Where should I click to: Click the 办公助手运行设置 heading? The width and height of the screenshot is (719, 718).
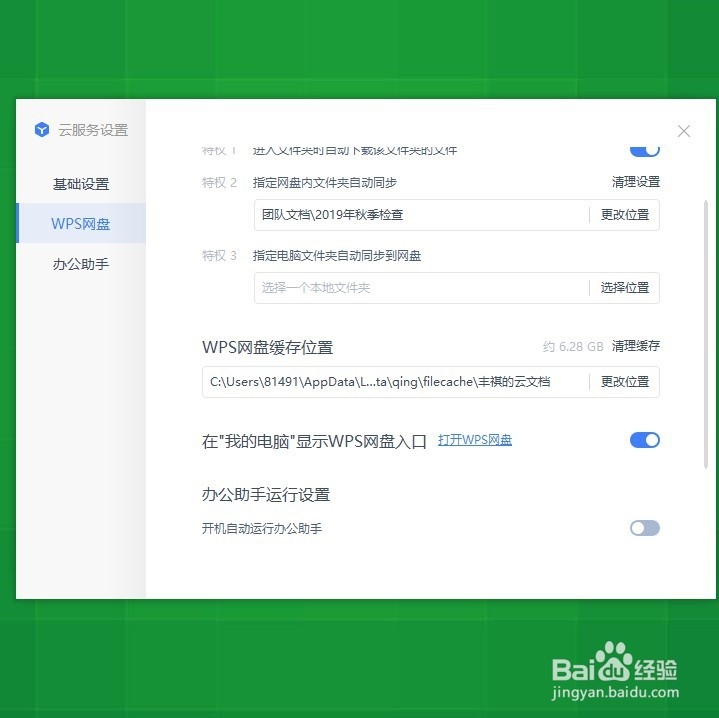coord(266,495)
